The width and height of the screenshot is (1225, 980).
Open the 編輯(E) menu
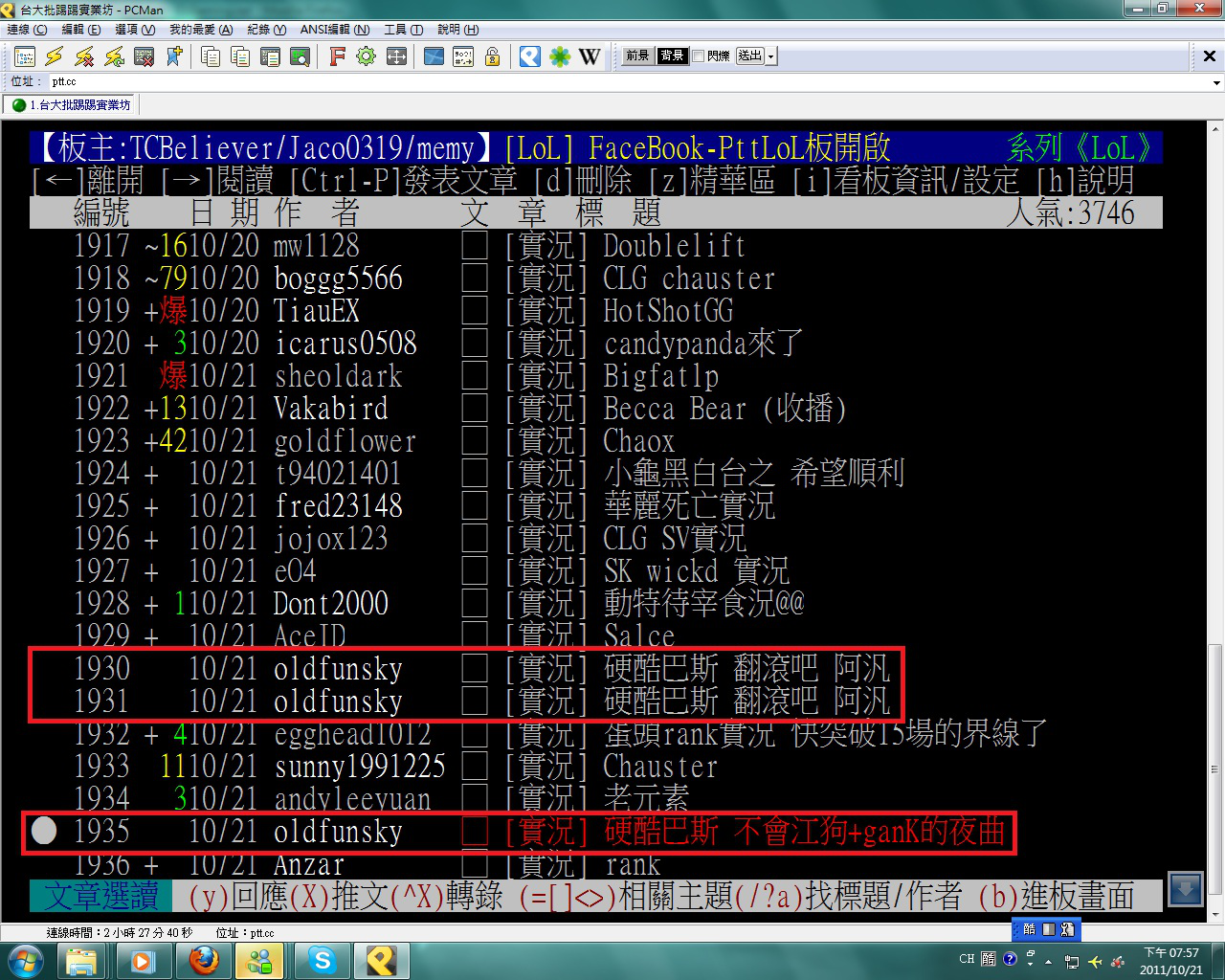(x=80, y=30)
